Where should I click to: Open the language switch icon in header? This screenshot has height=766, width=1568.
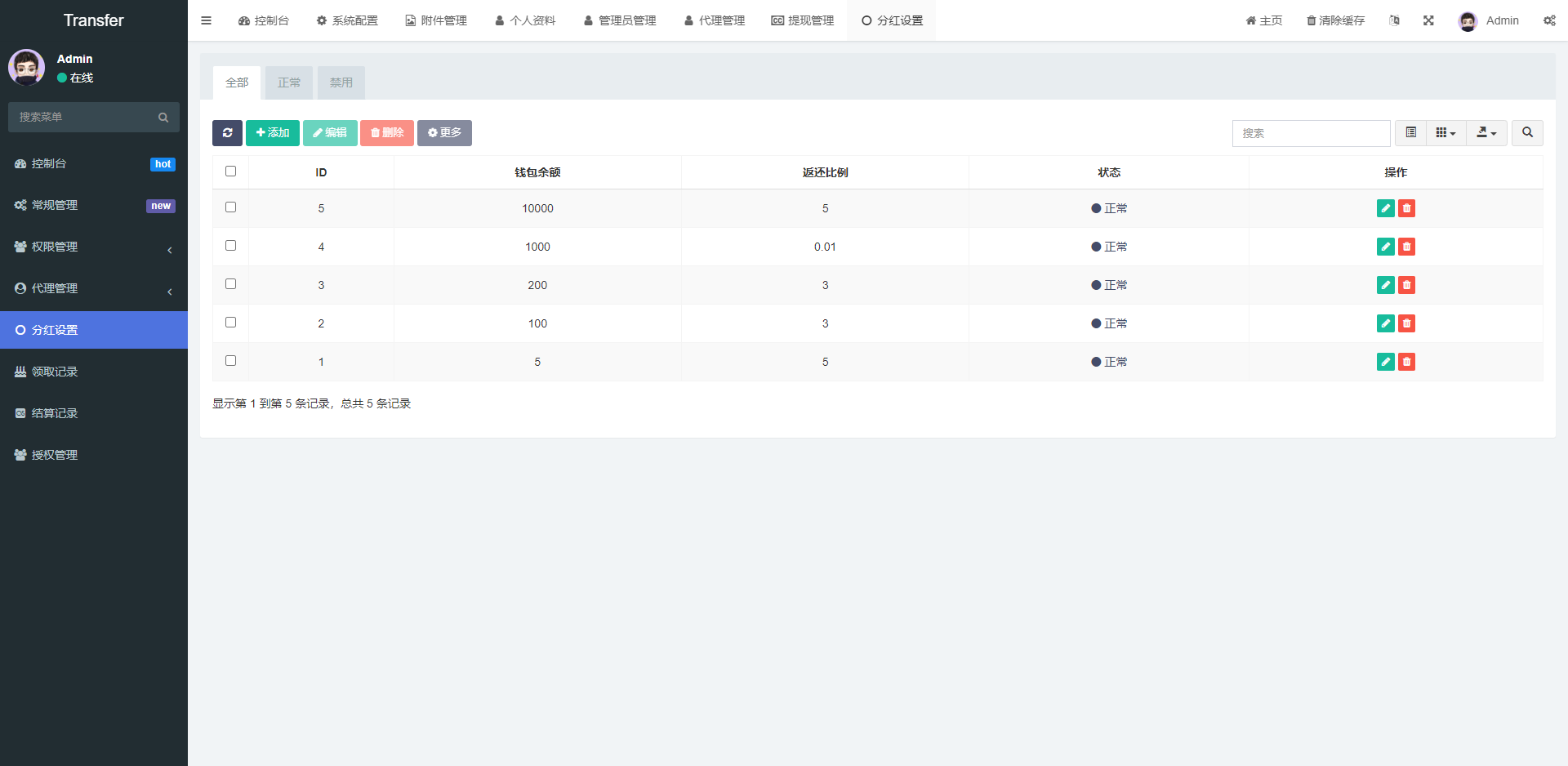click(1394, 20)
